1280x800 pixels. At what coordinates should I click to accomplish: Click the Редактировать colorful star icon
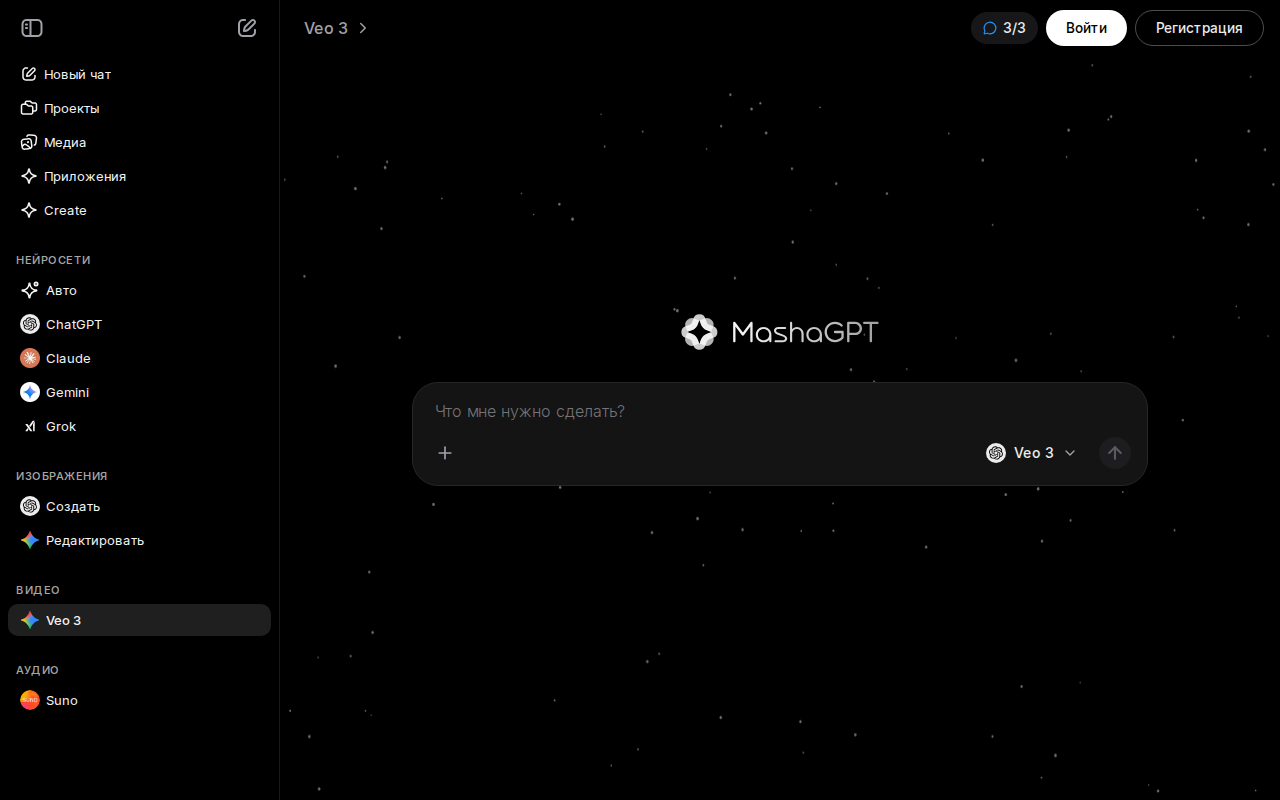click(x=30, y=540)
